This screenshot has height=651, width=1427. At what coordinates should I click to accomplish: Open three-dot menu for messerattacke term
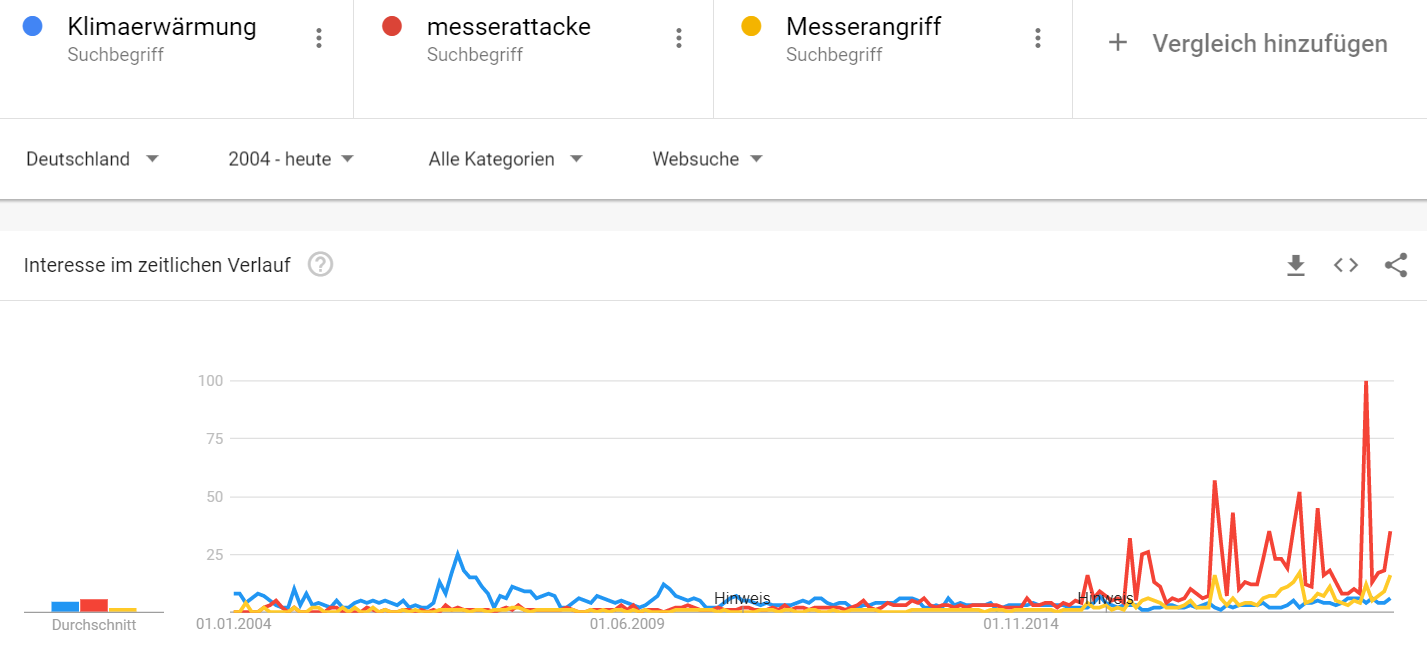679,38
